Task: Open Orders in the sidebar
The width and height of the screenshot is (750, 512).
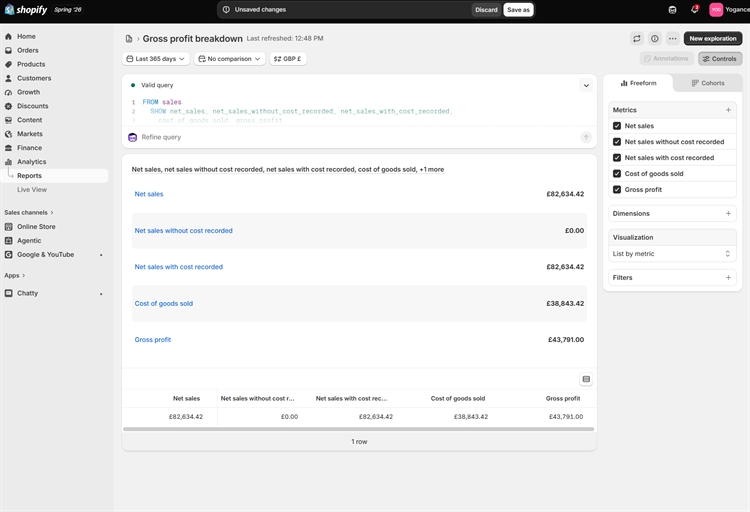Action: pos(28,50)
